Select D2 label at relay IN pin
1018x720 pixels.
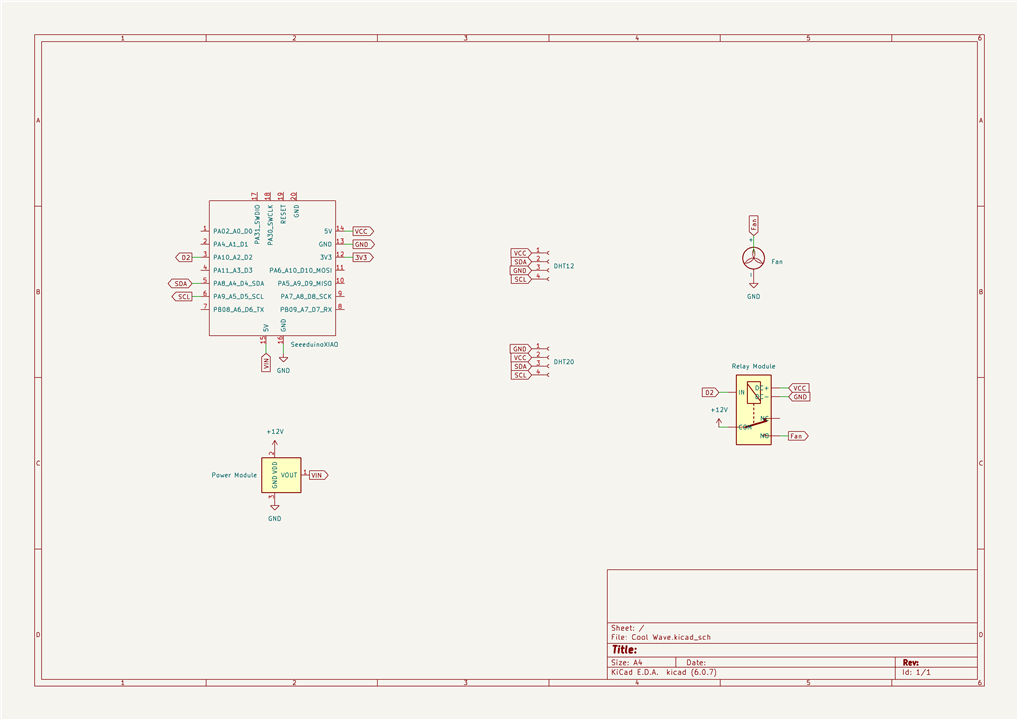pos(711,392)
